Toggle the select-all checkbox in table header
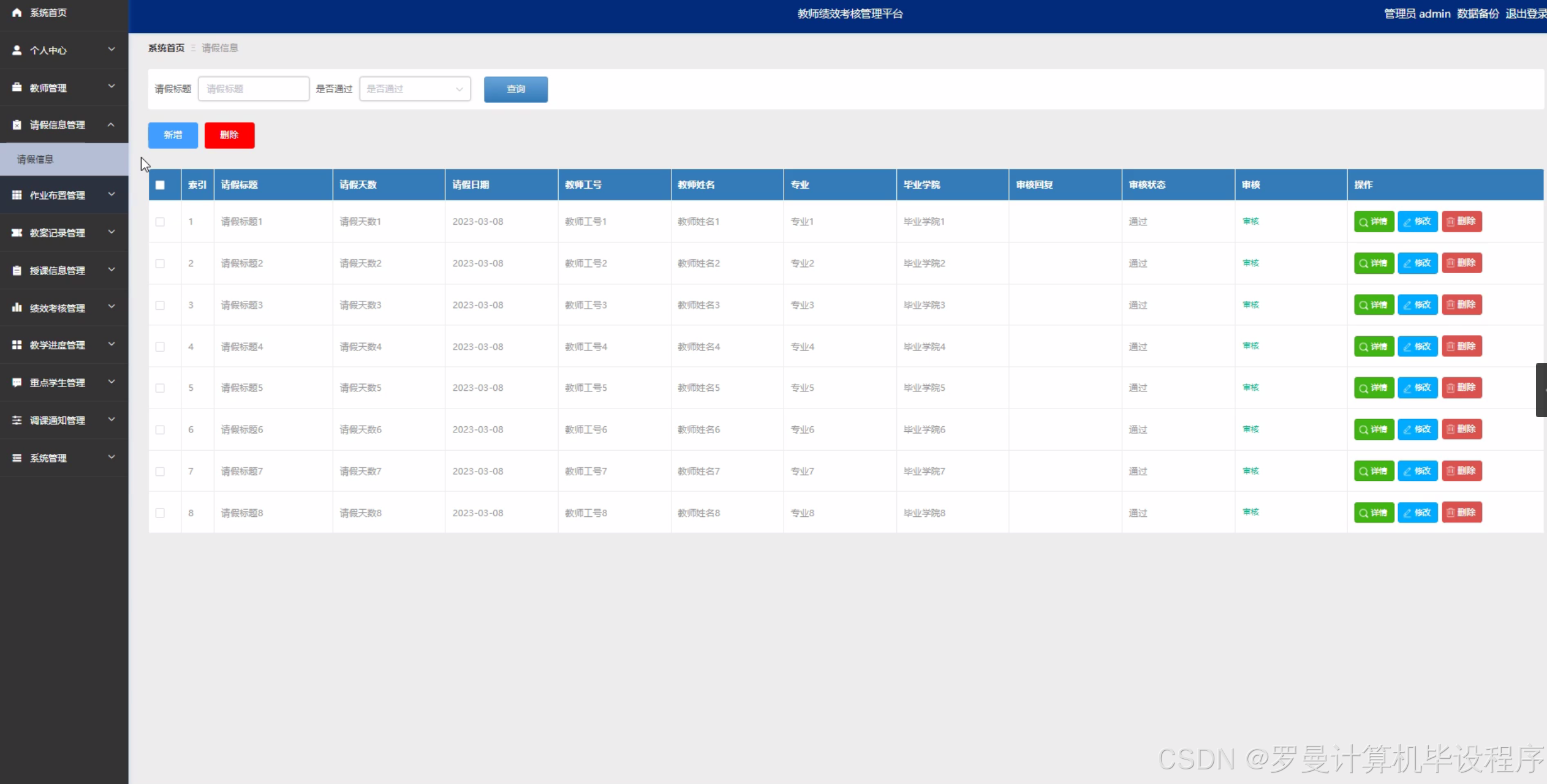 (x=160, y=185)
